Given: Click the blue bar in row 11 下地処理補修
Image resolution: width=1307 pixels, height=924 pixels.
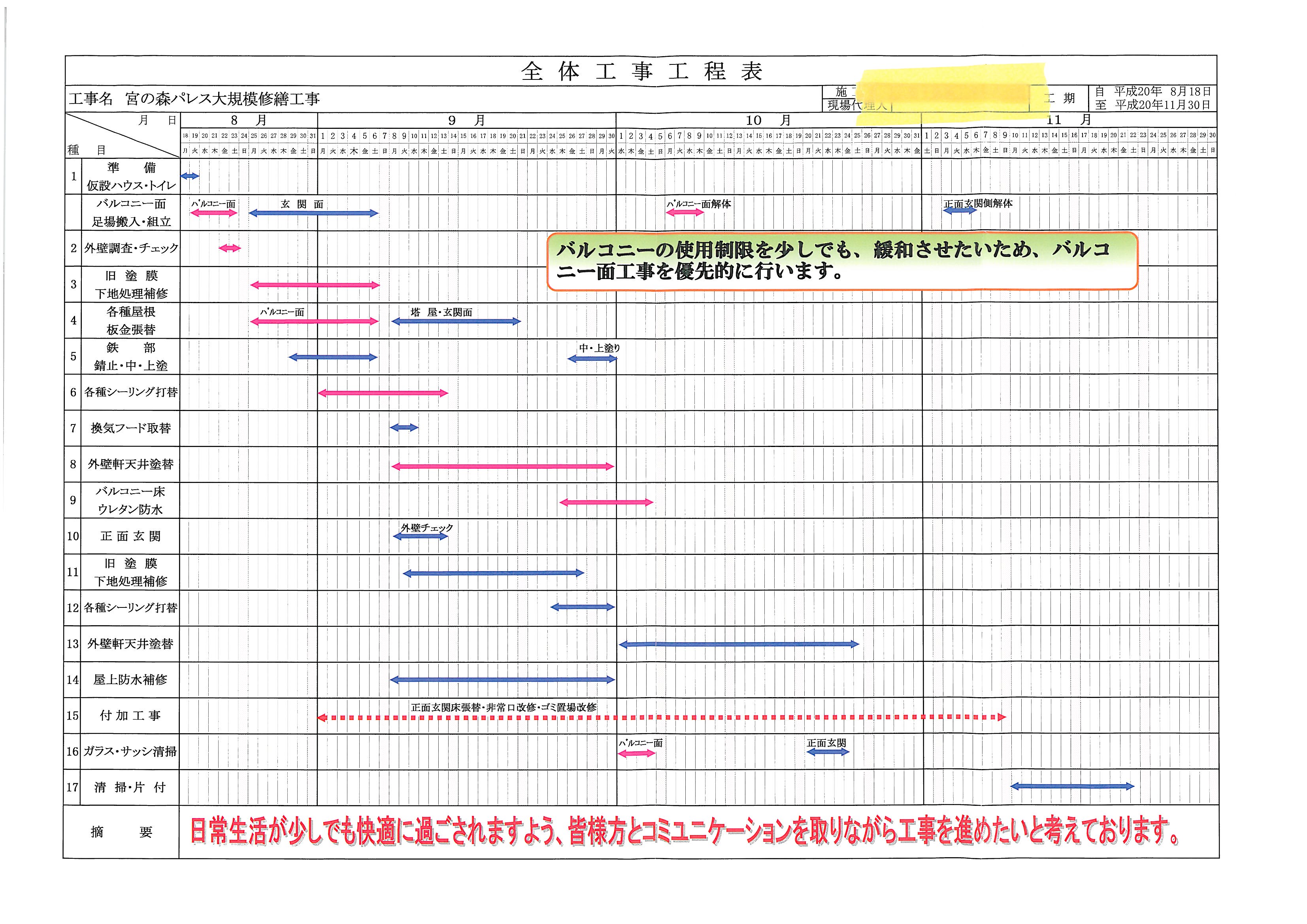Looking at the screenshot, I should pos(494,573).
